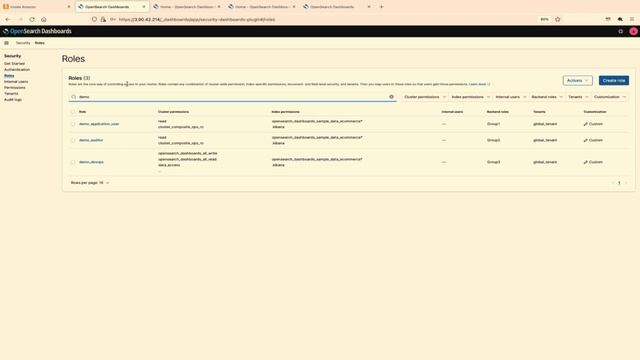Go to pagination page 1
Screen dimensions: 640x360
point(619,183)
